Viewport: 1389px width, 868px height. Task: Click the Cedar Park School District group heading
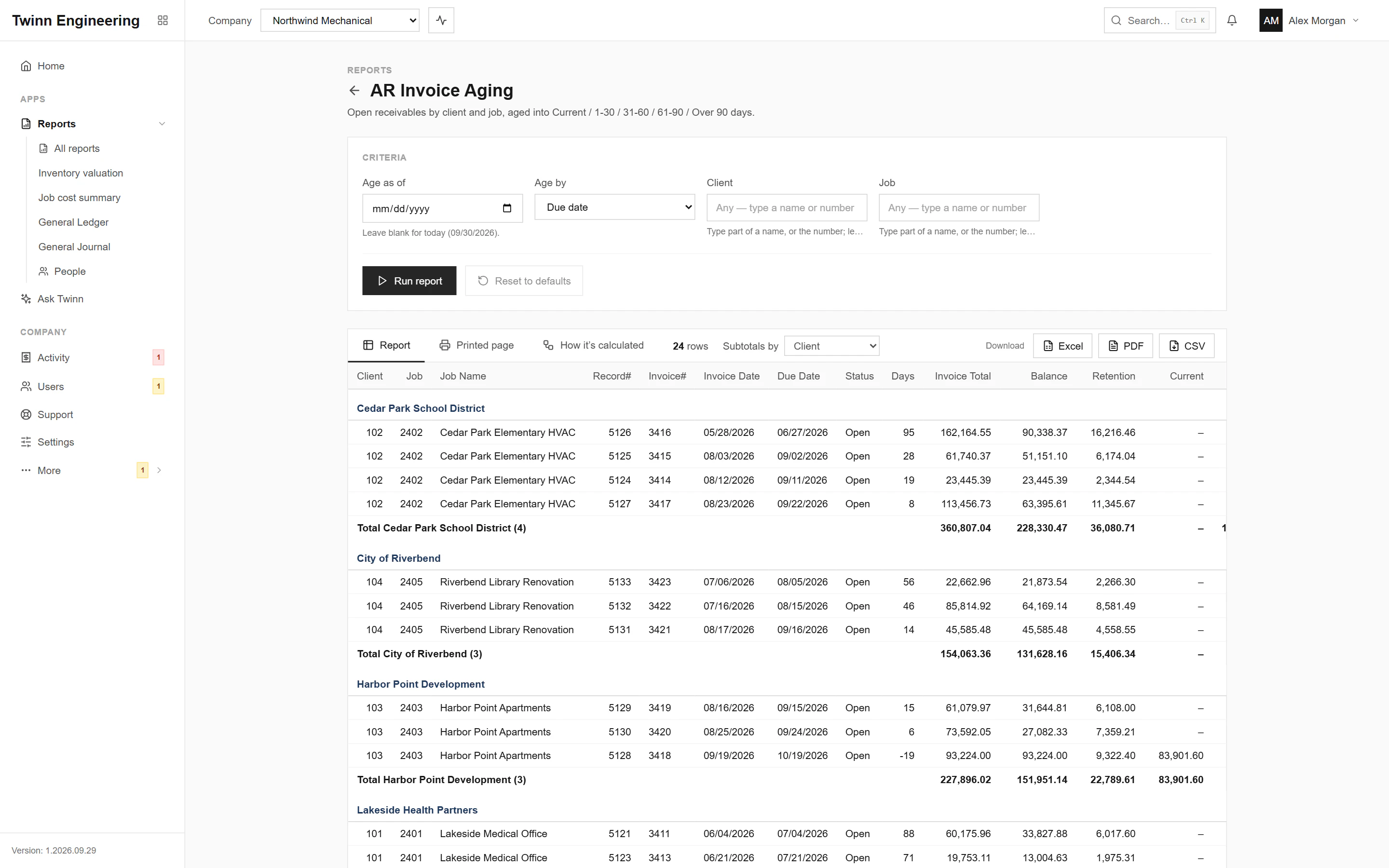[420, 408]
